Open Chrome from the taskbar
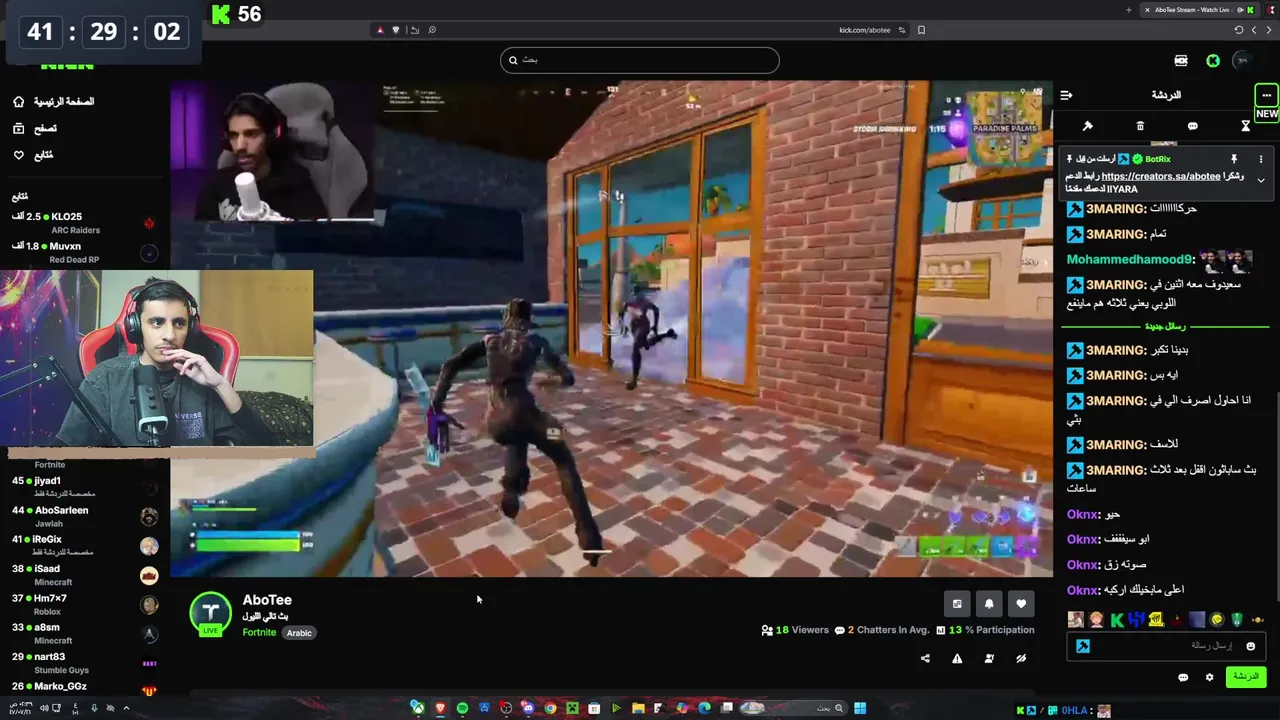Viewport: 1280px width, 720px height. point(550,708)
